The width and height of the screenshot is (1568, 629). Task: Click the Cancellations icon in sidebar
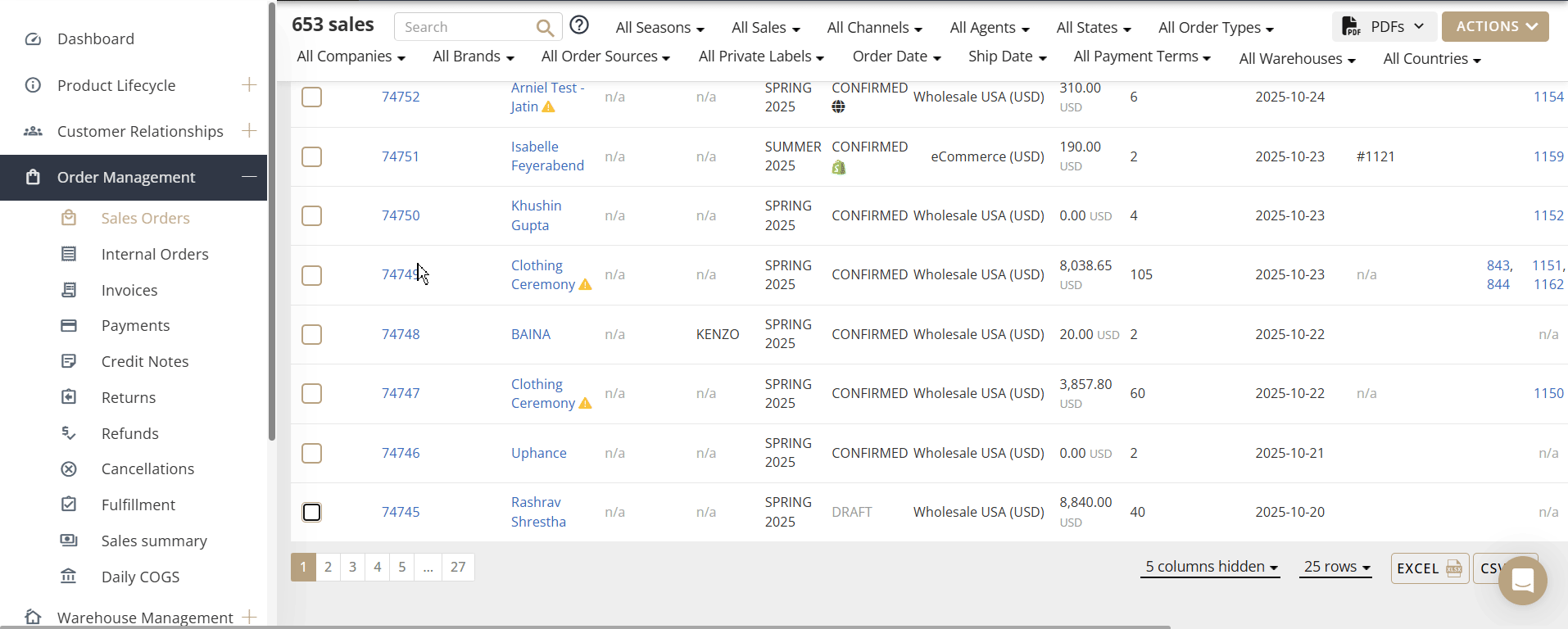point(69,469)
